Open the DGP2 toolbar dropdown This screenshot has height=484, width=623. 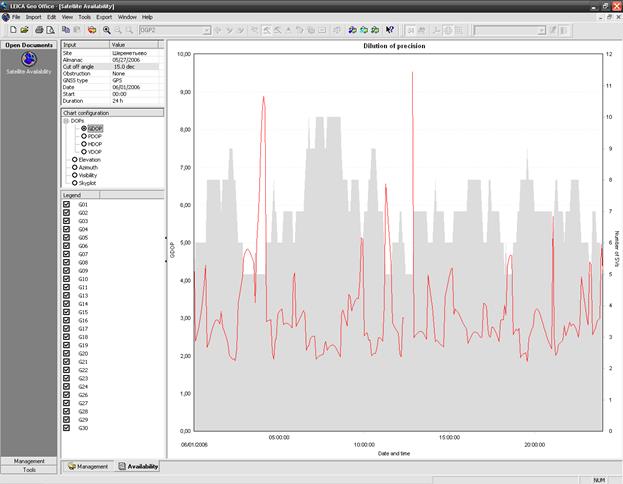[x=207, y=30]
